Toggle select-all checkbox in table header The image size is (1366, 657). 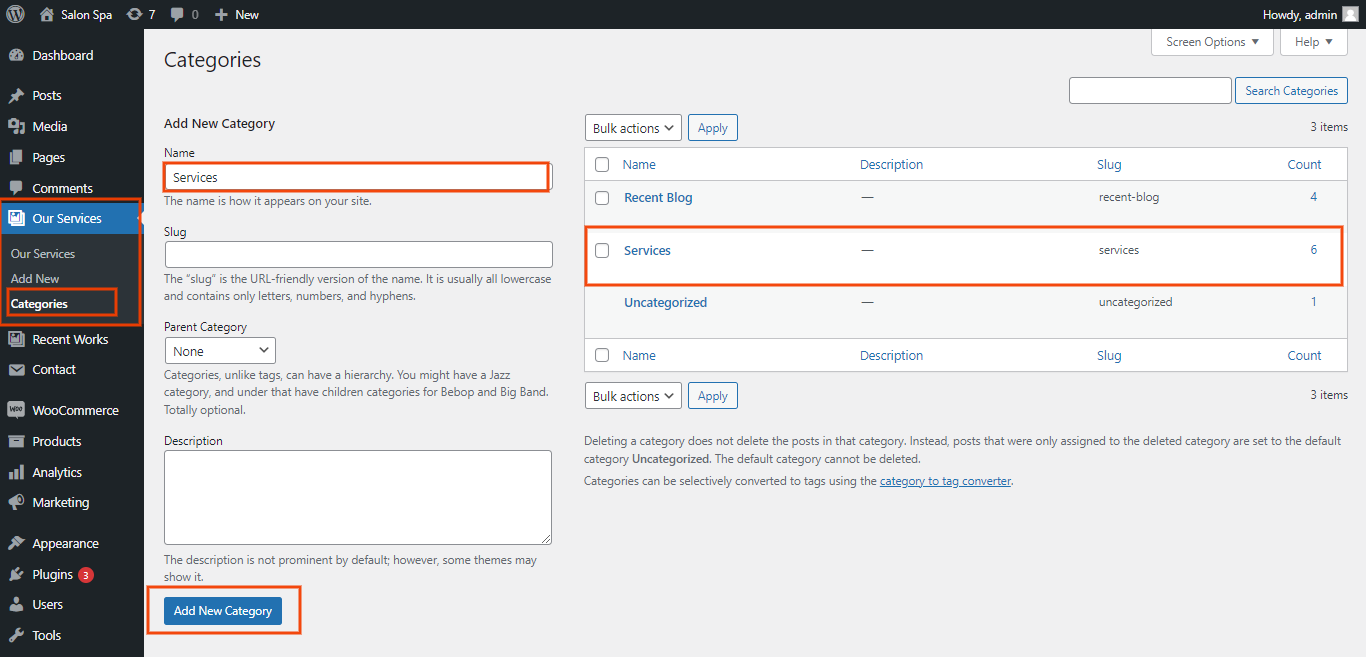click(602, 165)
